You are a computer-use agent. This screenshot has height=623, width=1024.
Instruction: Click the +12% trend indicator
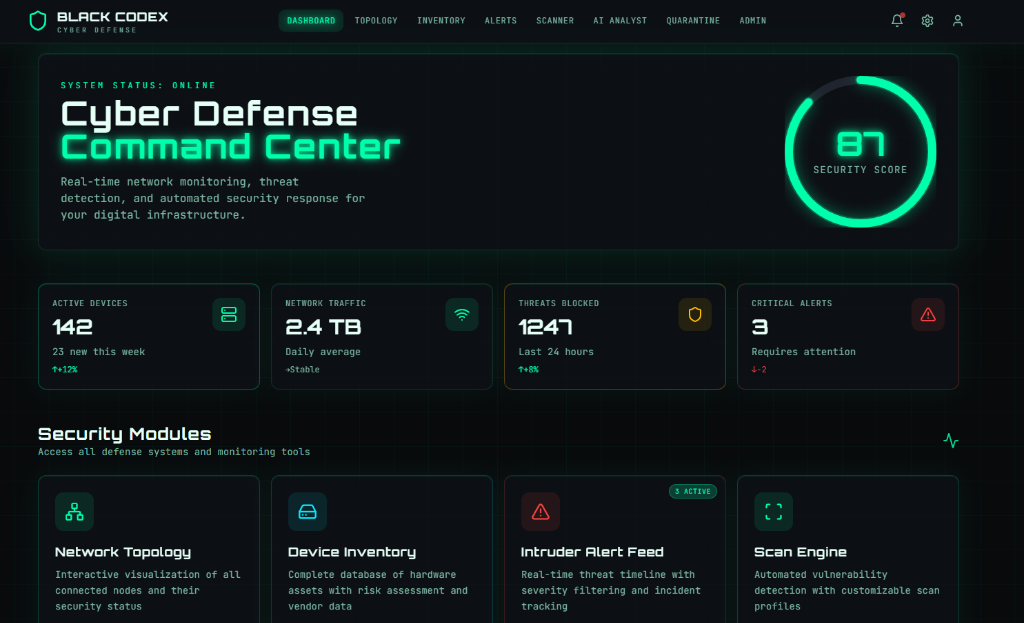coord(65,370)
